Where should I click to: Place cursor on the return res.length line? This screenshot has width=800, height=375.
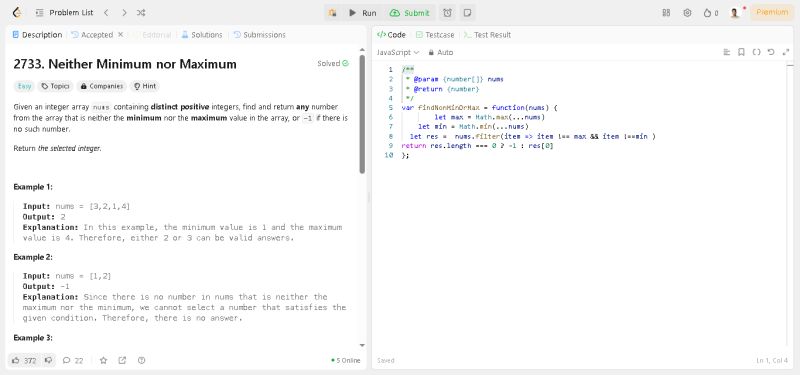478,145
